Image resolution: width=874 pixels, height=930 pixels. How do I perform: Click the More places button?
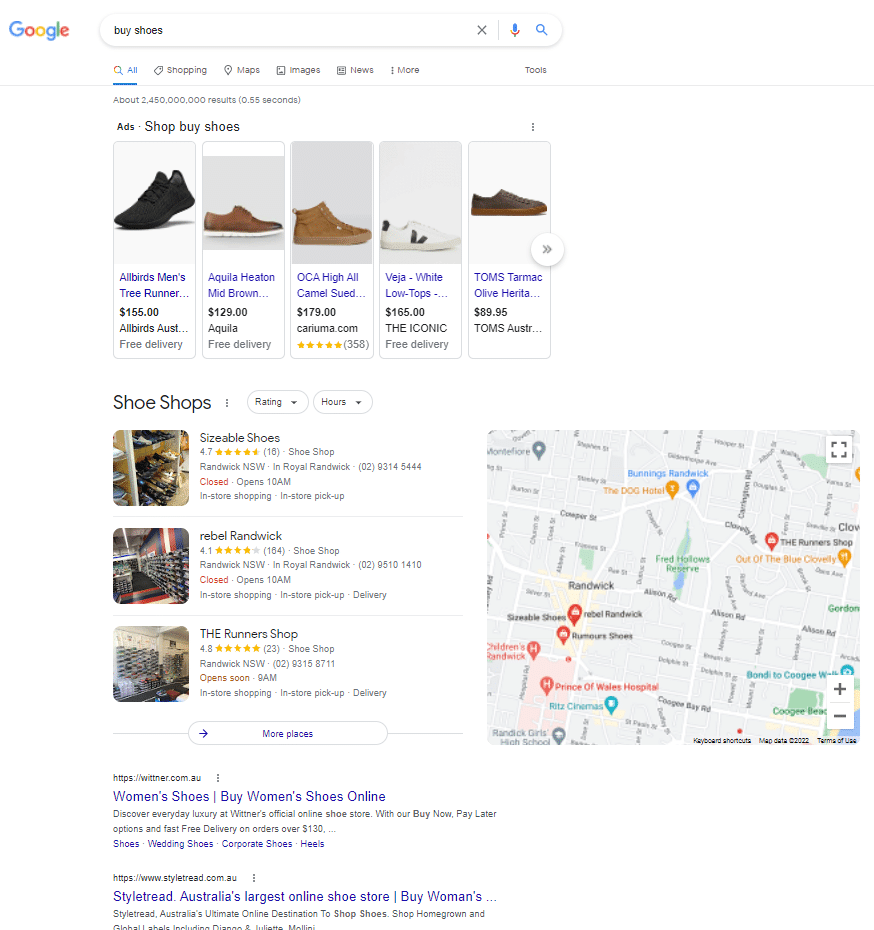pos(287,733)
